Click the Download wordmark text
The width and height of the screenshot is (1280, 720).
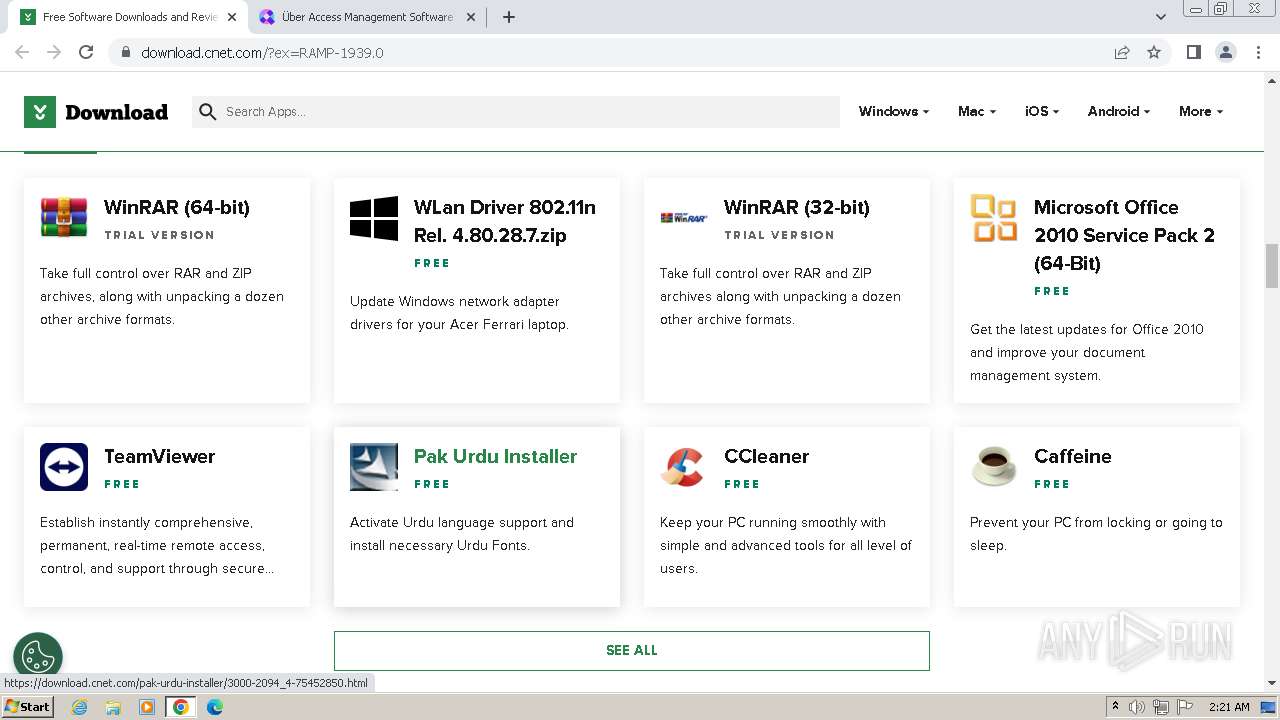pos(117,112)
